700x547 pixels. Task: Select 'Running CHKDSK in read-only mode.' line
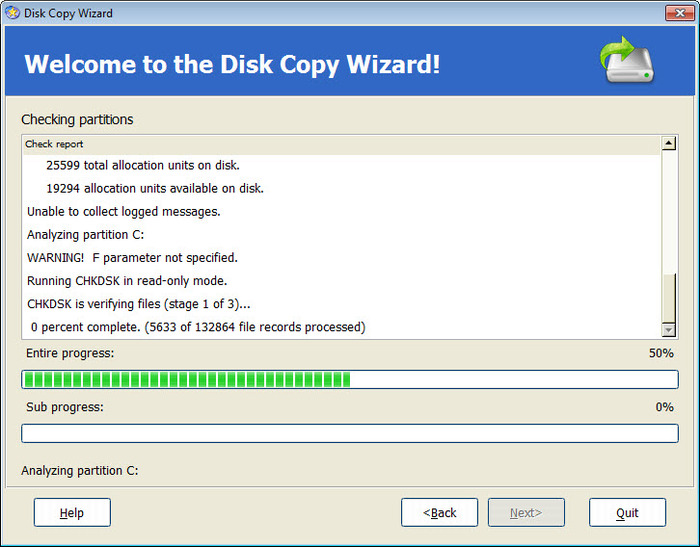click(127, 281)
